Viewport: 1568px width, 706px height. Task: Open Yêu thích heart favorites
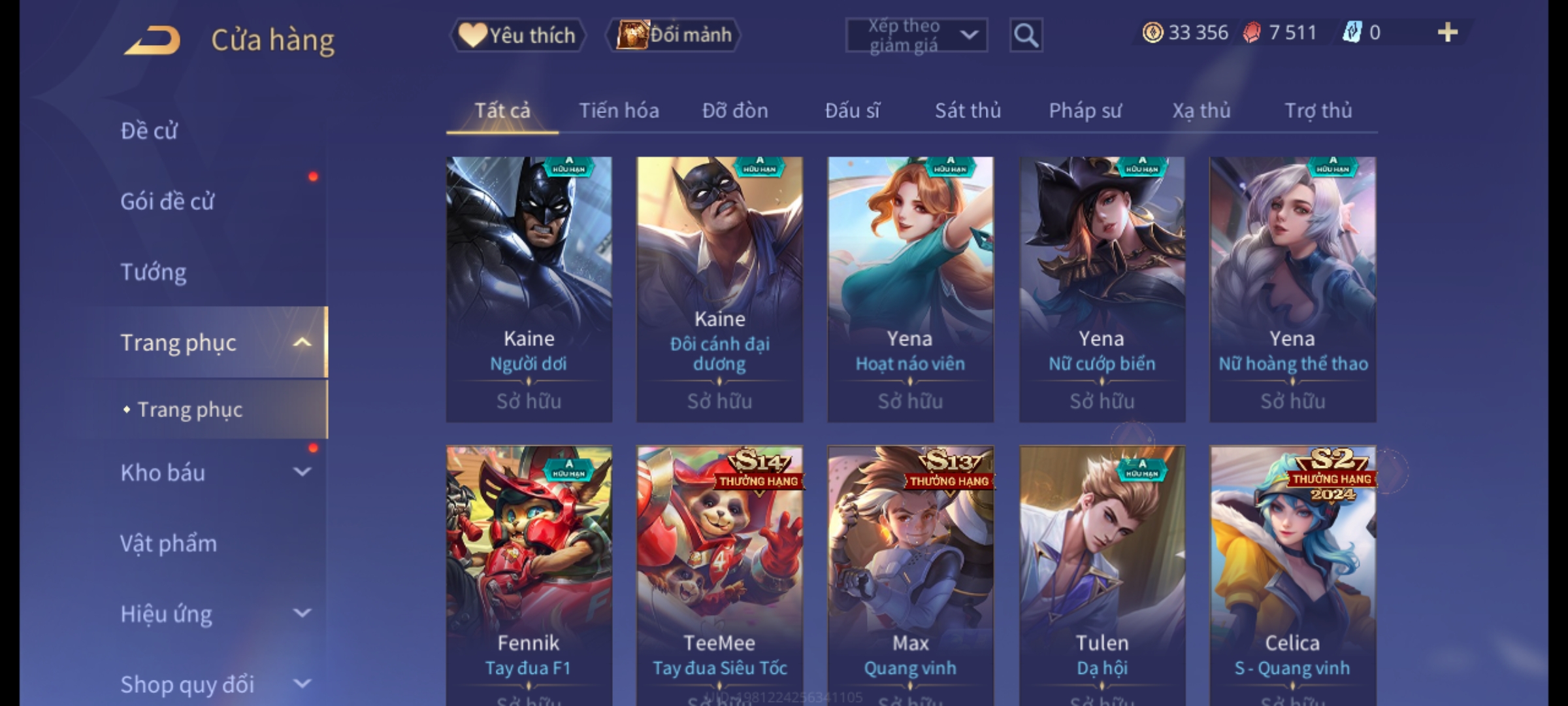coord(517,35)
